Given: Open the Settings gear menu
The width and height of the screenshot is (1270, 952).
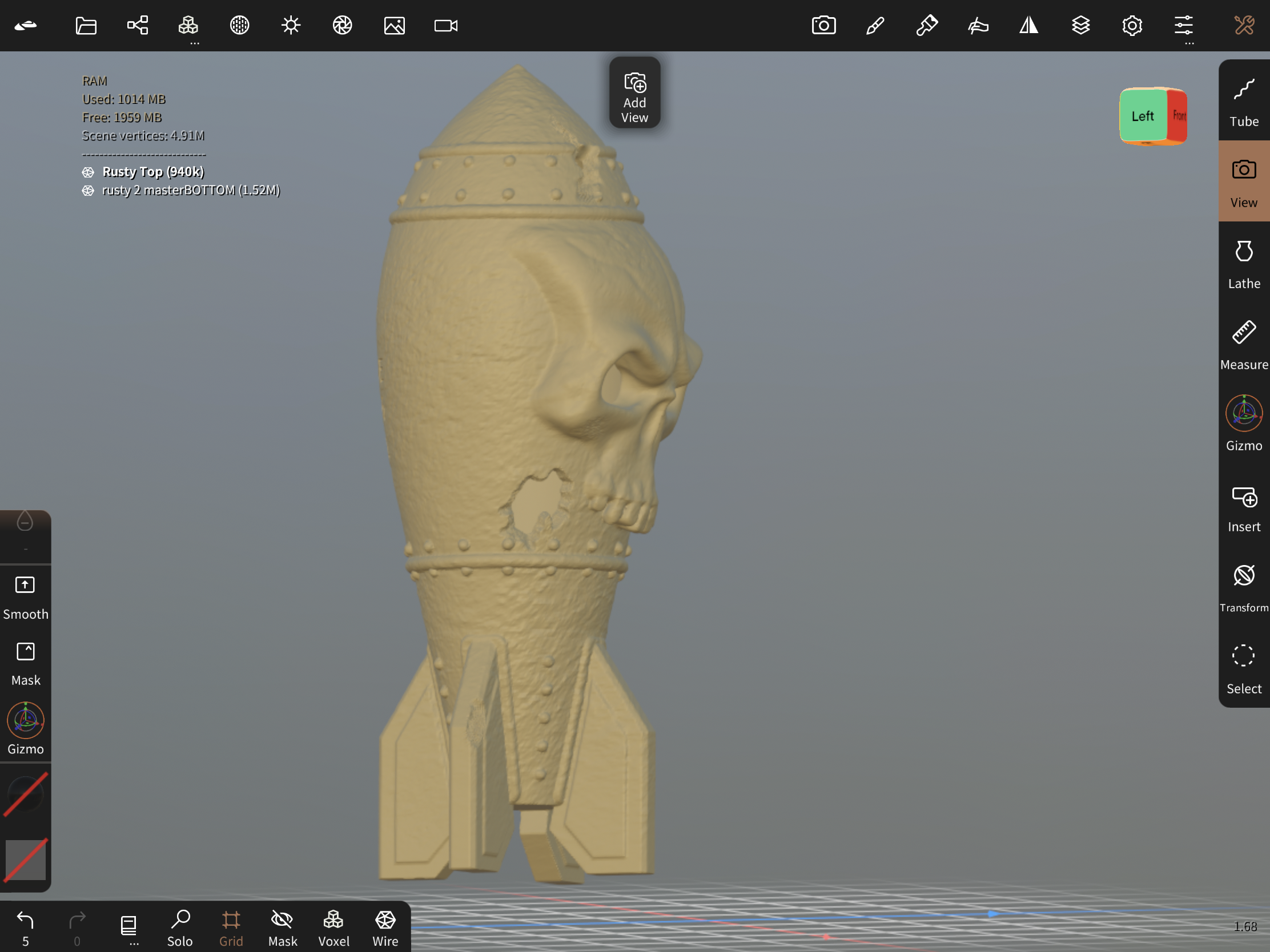Looking at the screenshot, I should (x=1132, y=25).
